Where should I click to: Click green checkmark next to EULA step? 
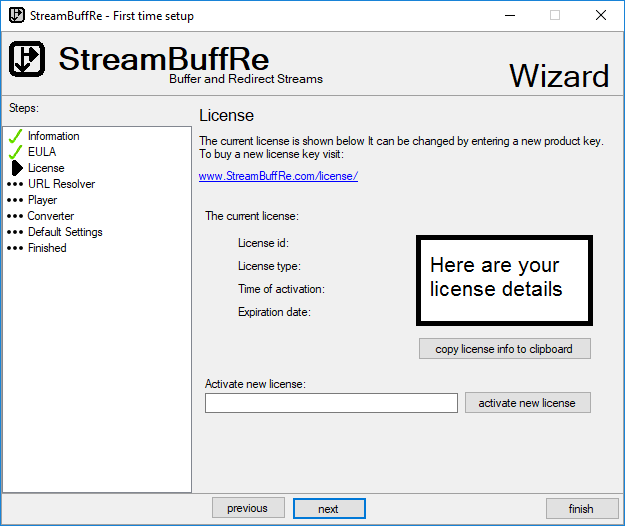[x=15, y=152]
